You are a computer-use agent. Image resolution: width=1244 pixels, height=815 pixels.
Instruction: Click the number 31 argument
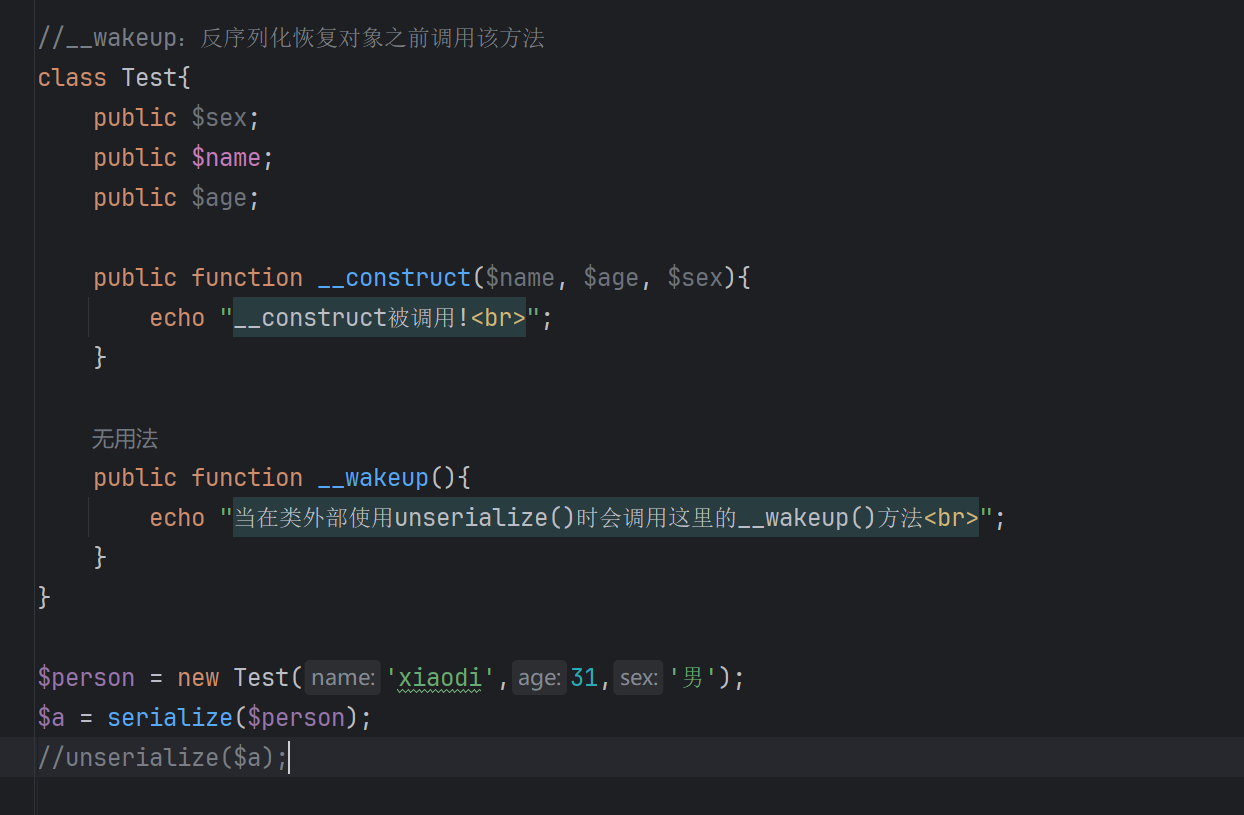pos(584,678)
